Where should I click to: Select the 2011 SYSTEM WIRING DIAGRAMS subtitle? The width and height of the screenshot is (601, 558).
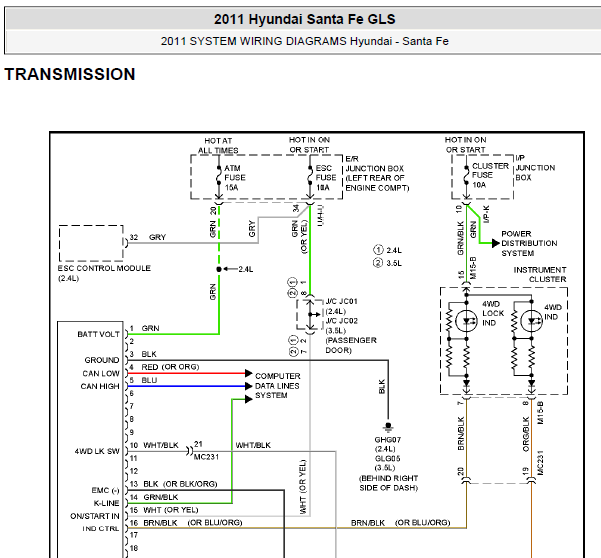[x=304, y=41]
